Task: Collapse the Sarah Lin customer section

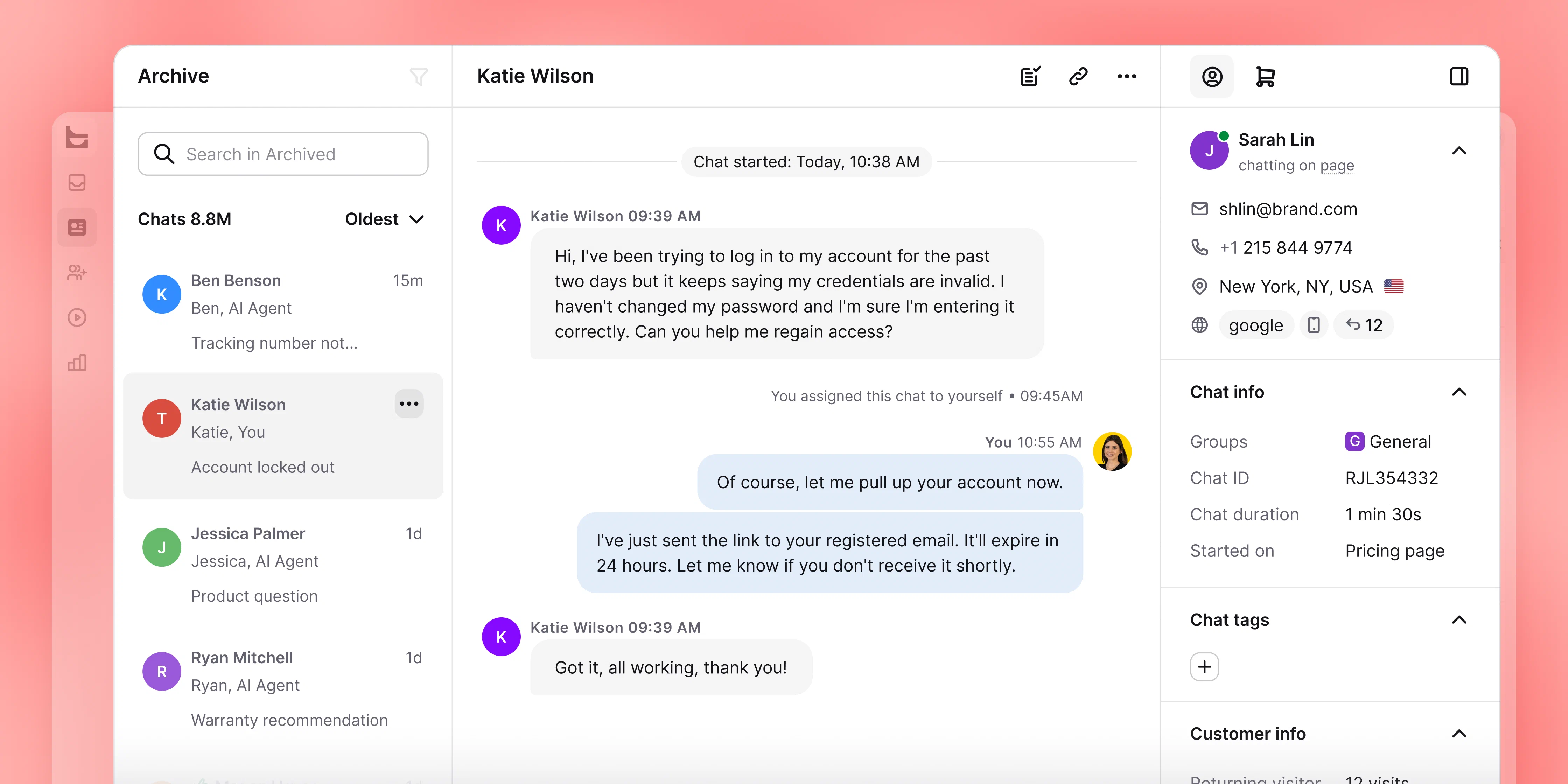Action: click(x=1459, y=151)
